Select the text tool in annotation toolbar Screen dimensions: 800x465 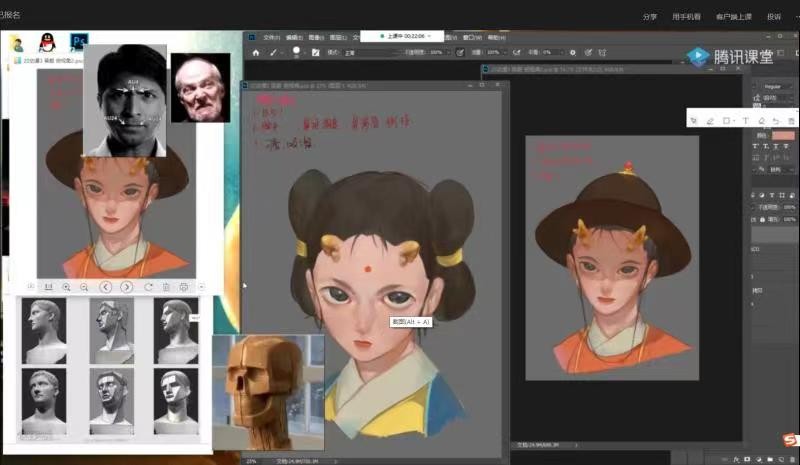pyautogui.click(x=745, y=121)
